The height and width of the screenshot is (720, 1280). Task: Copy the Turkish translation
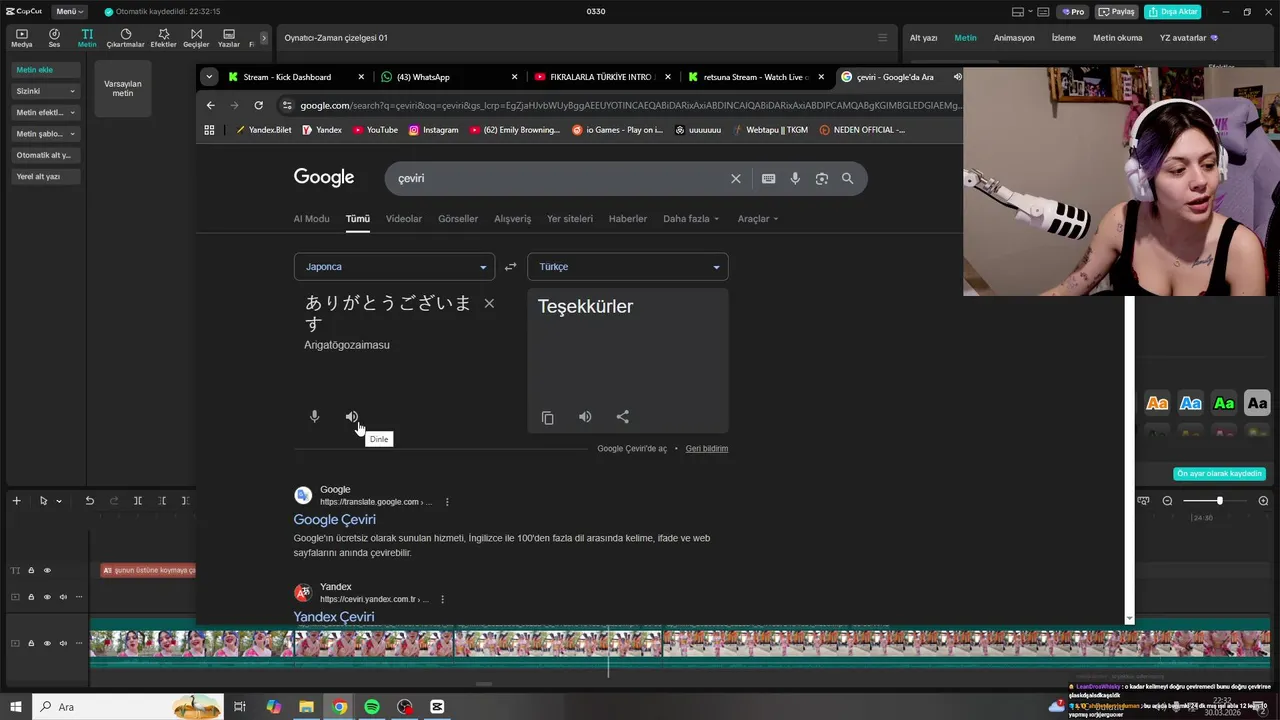click(547, 417)
